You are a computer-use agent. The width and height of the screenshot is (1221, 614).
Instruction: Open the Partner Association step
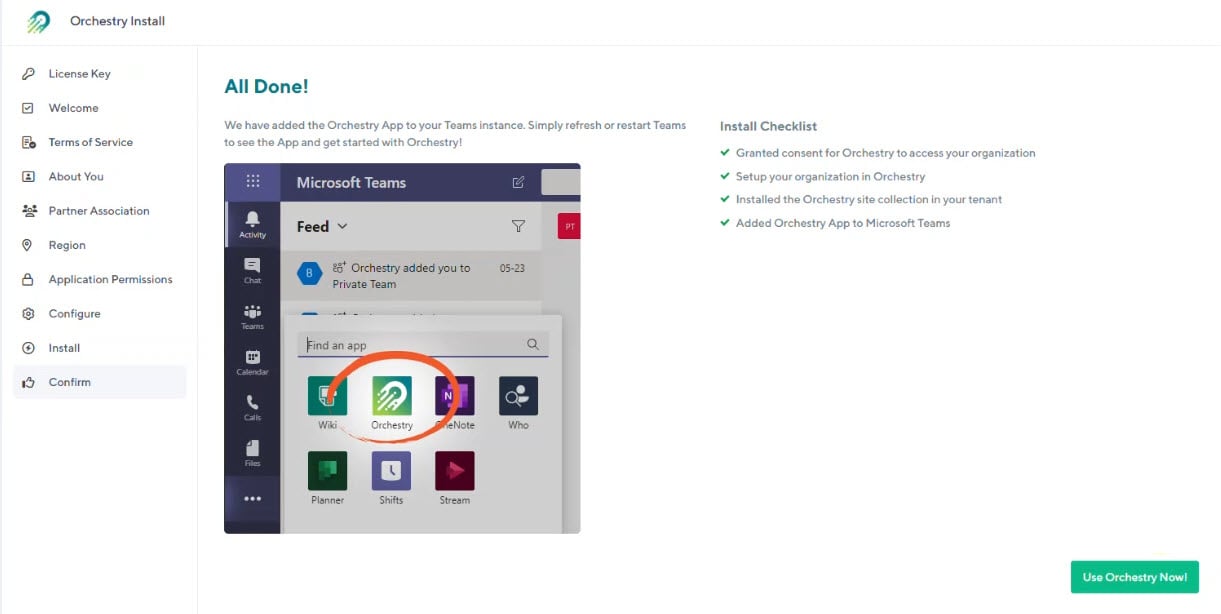coord(99,211)
